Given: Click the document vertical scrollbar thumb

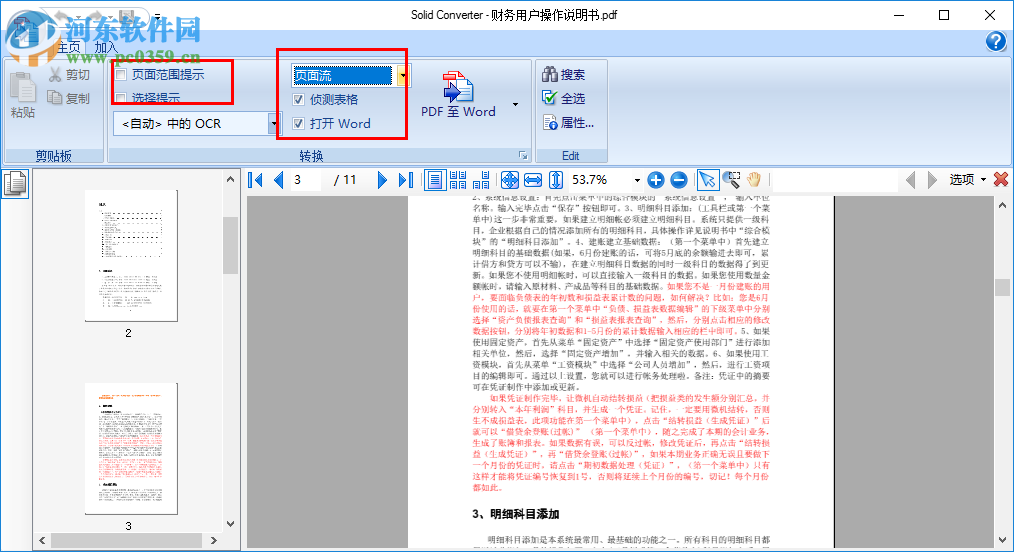Looking at the screenshot, I should pyautogui.click(x=1002, y=286).
